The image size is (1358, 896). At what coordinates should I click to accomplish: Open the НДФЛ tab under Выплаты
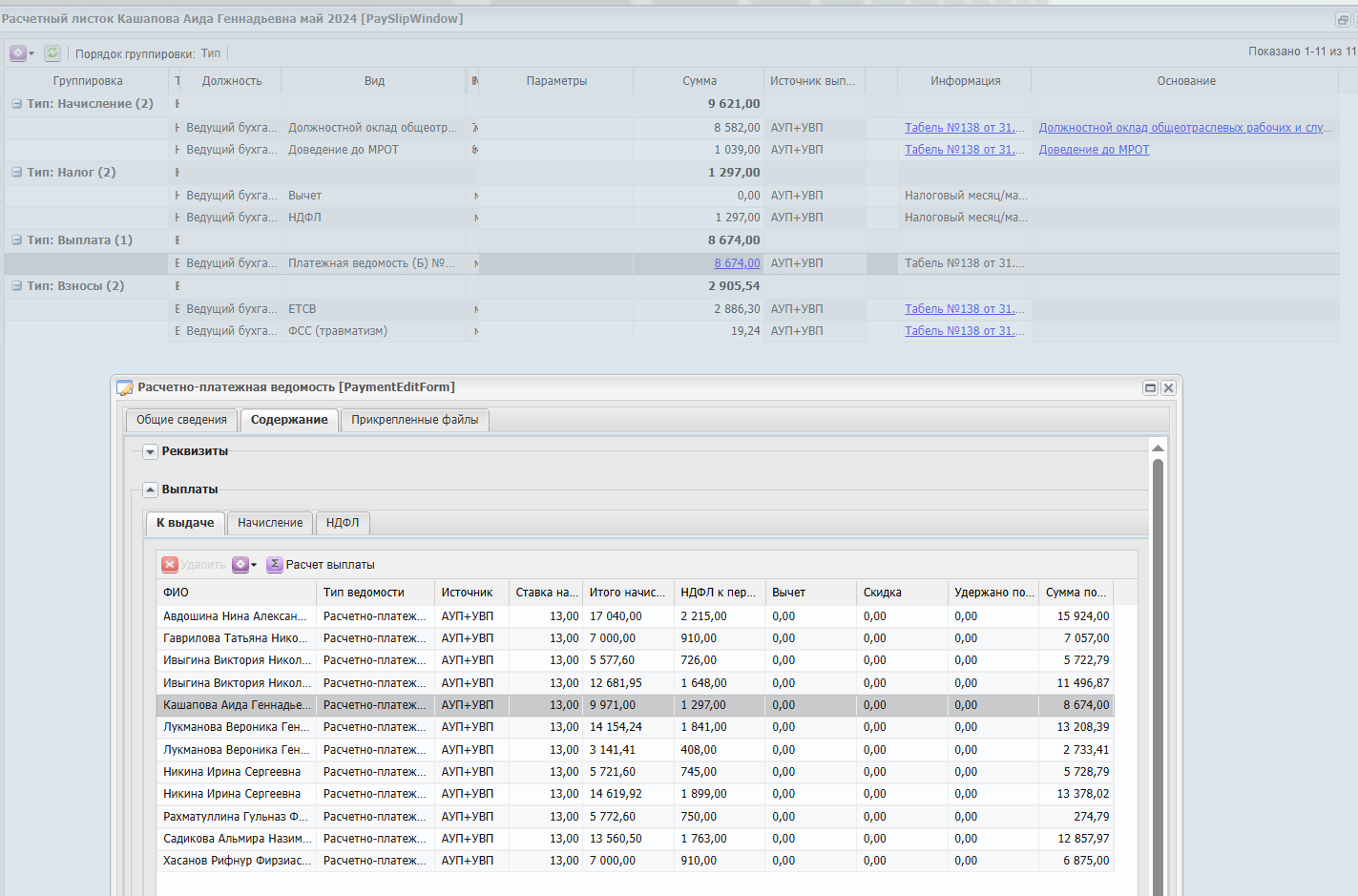tap(343, 523)
